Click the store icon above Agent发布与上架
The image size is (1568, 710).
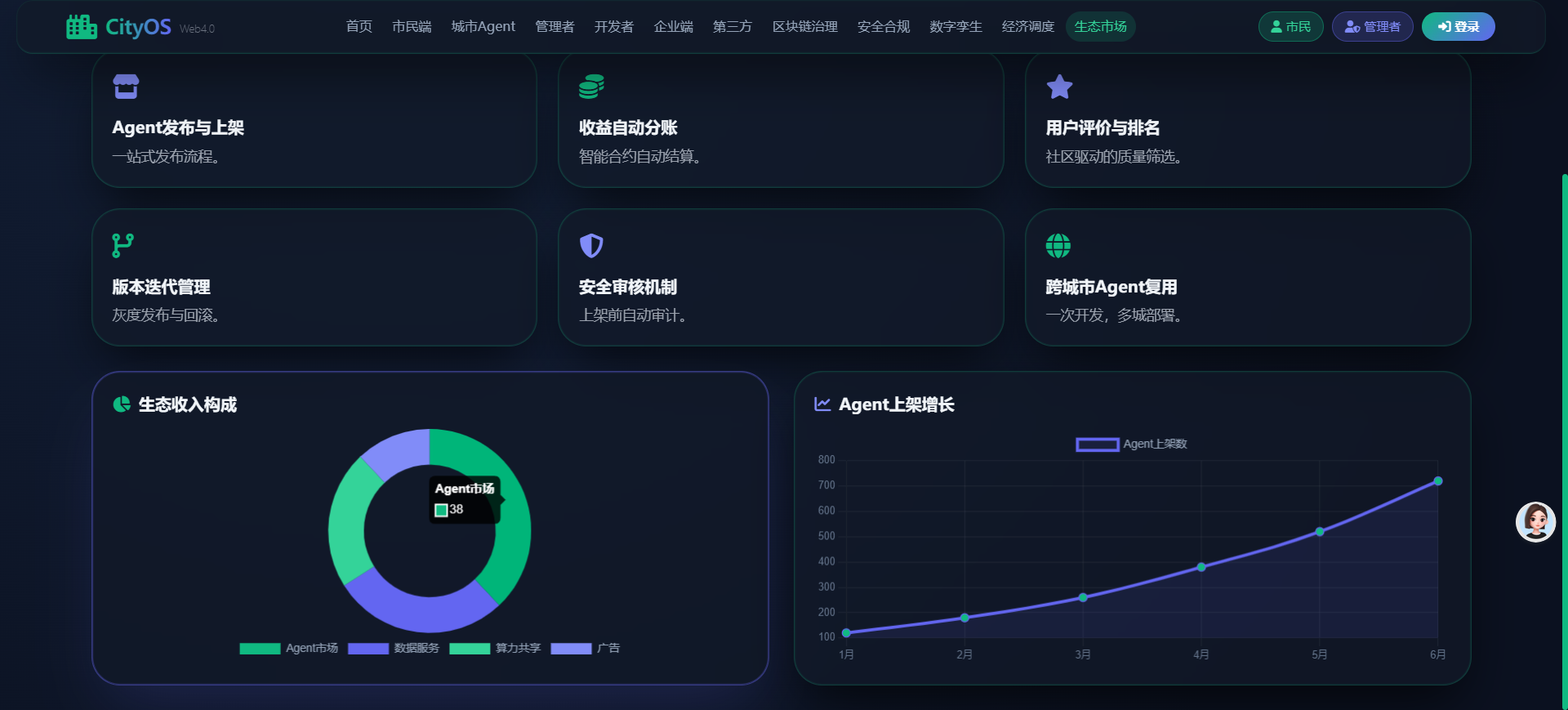click(x=126, y=87)
